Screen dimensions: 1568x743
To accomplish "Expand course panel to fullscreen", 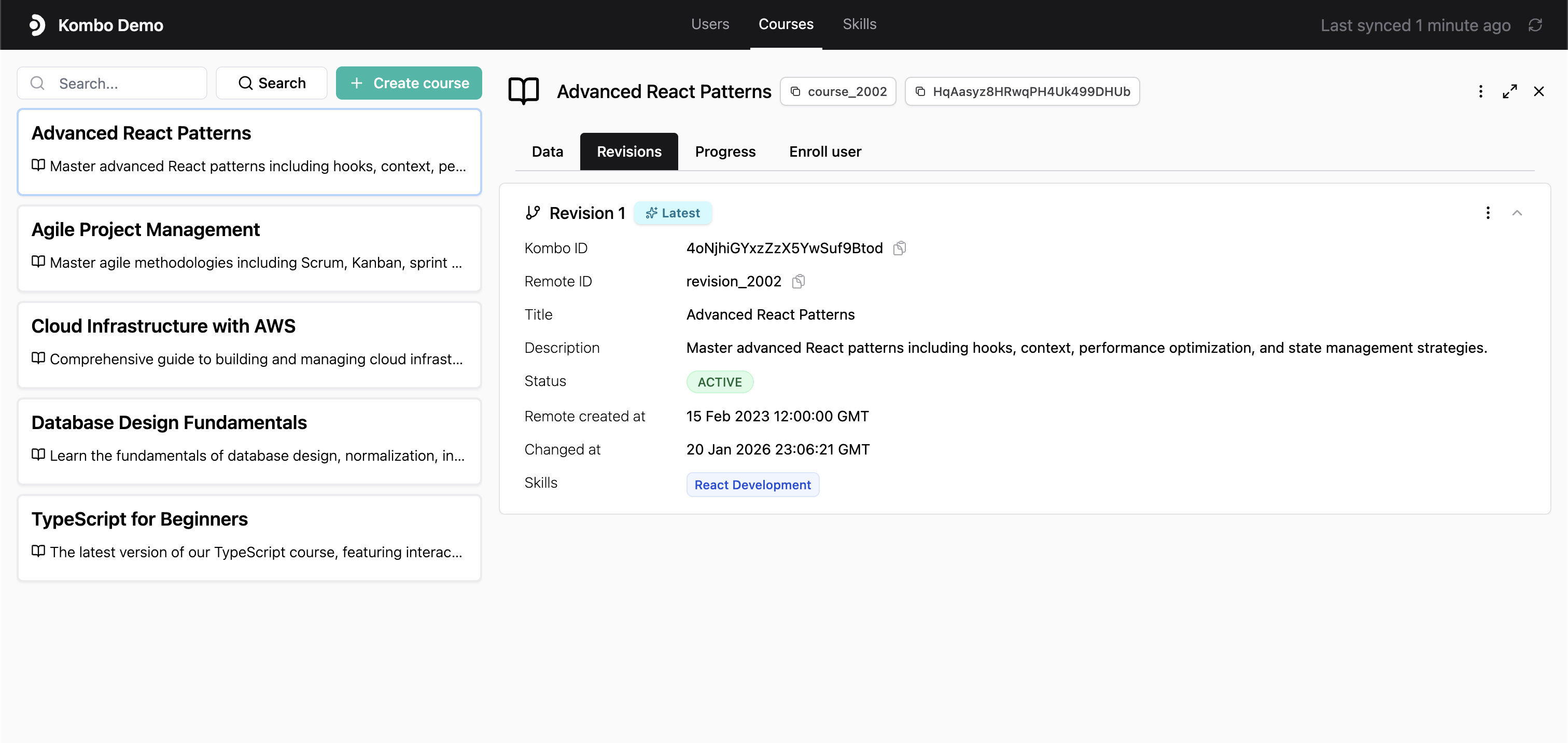I will [1509, 91].
